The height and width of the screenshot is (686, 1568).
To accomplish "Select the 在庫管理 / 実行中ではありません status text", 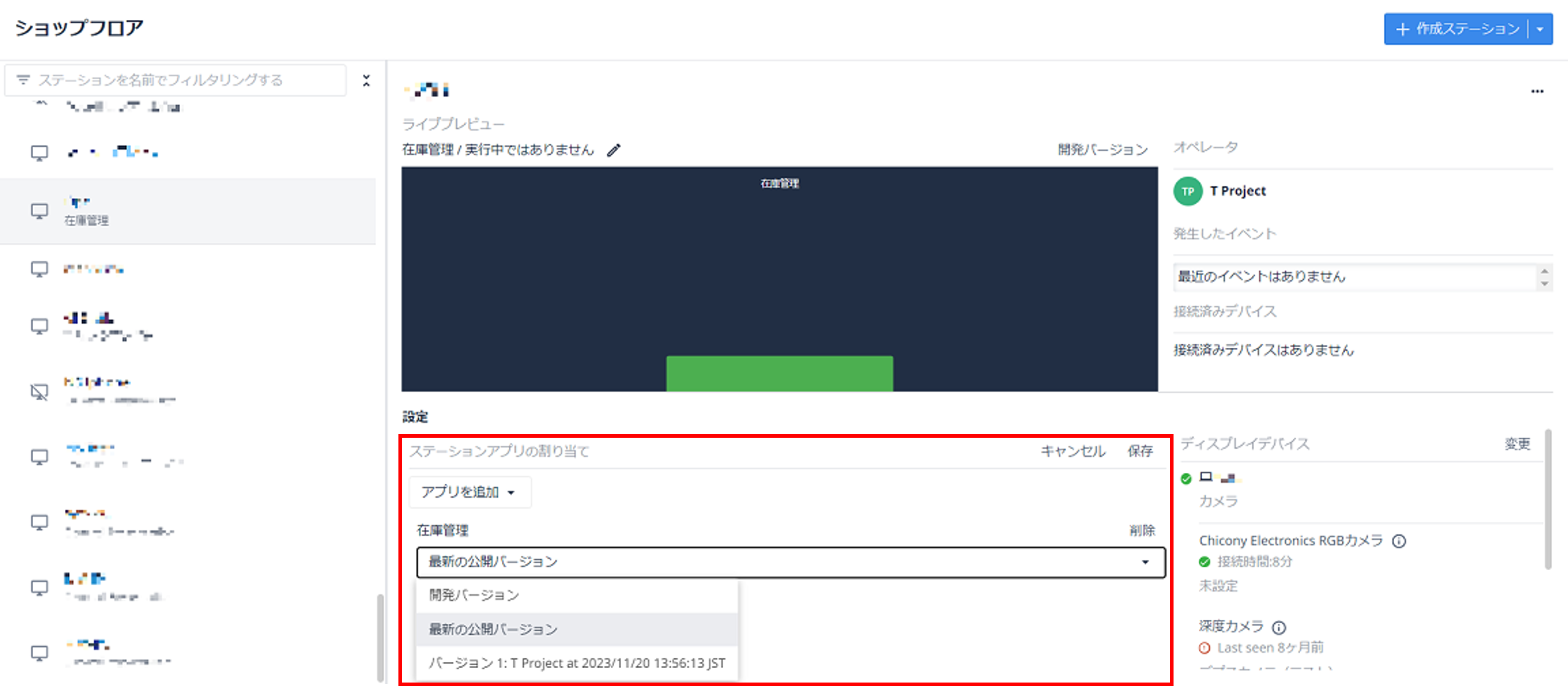I will point(497,149).
